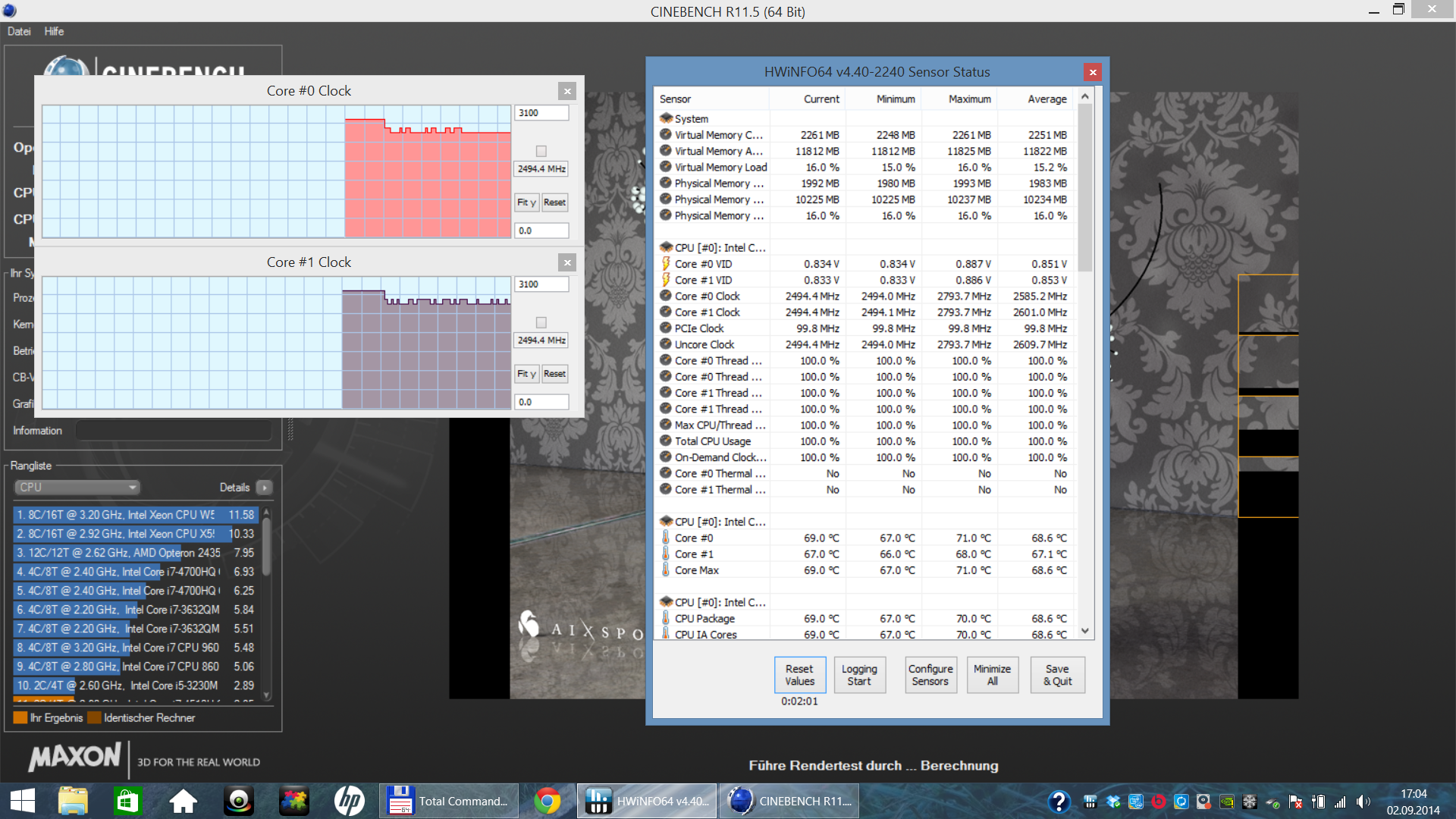The width and height of the screenshot is (1456, 819).
Task: Click the 3100 max value field for Core #0
Action: [x=541, y=113]
